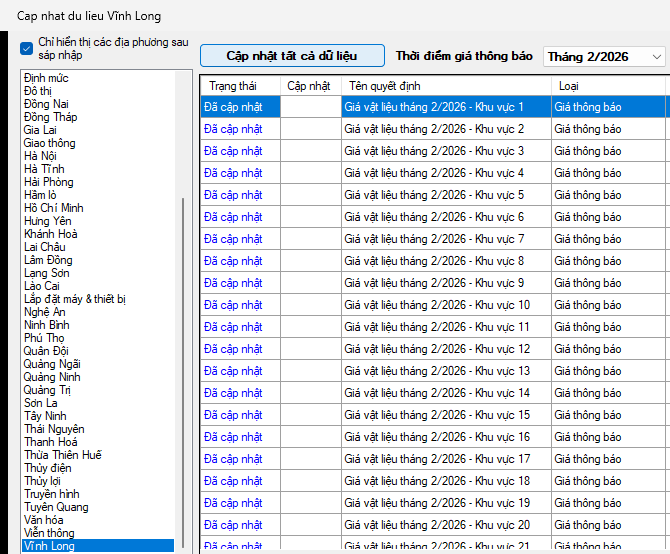This screenshot has height=554, width=670.
Task: Select 'Hà Nội' in the locality list
Action: (41, 156)
